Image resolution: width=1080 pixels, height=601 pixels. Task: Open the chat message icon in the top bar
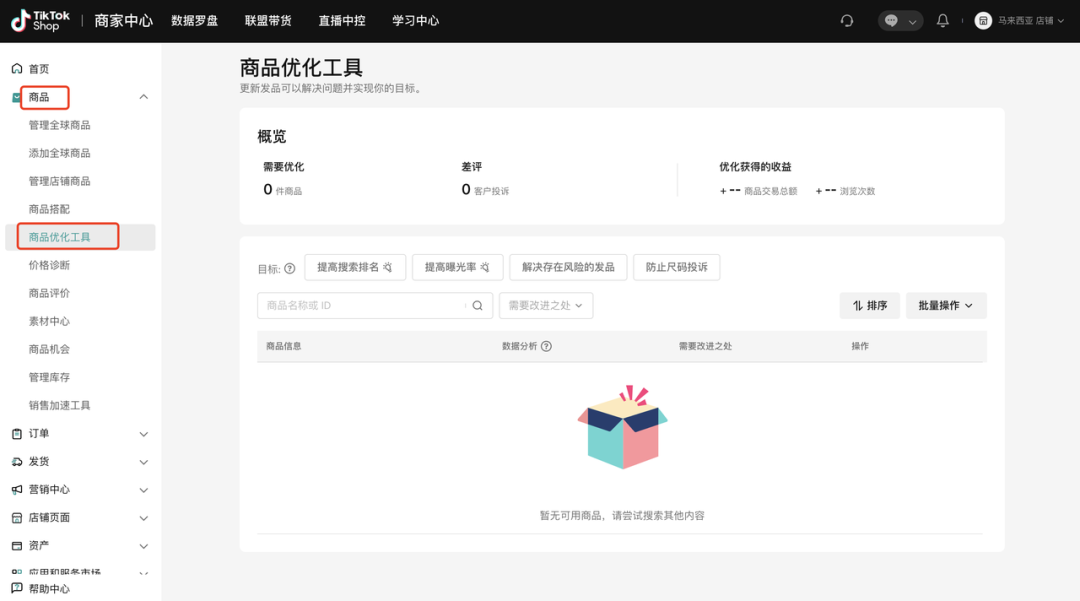pyautogui.click(x=893, y=20)
